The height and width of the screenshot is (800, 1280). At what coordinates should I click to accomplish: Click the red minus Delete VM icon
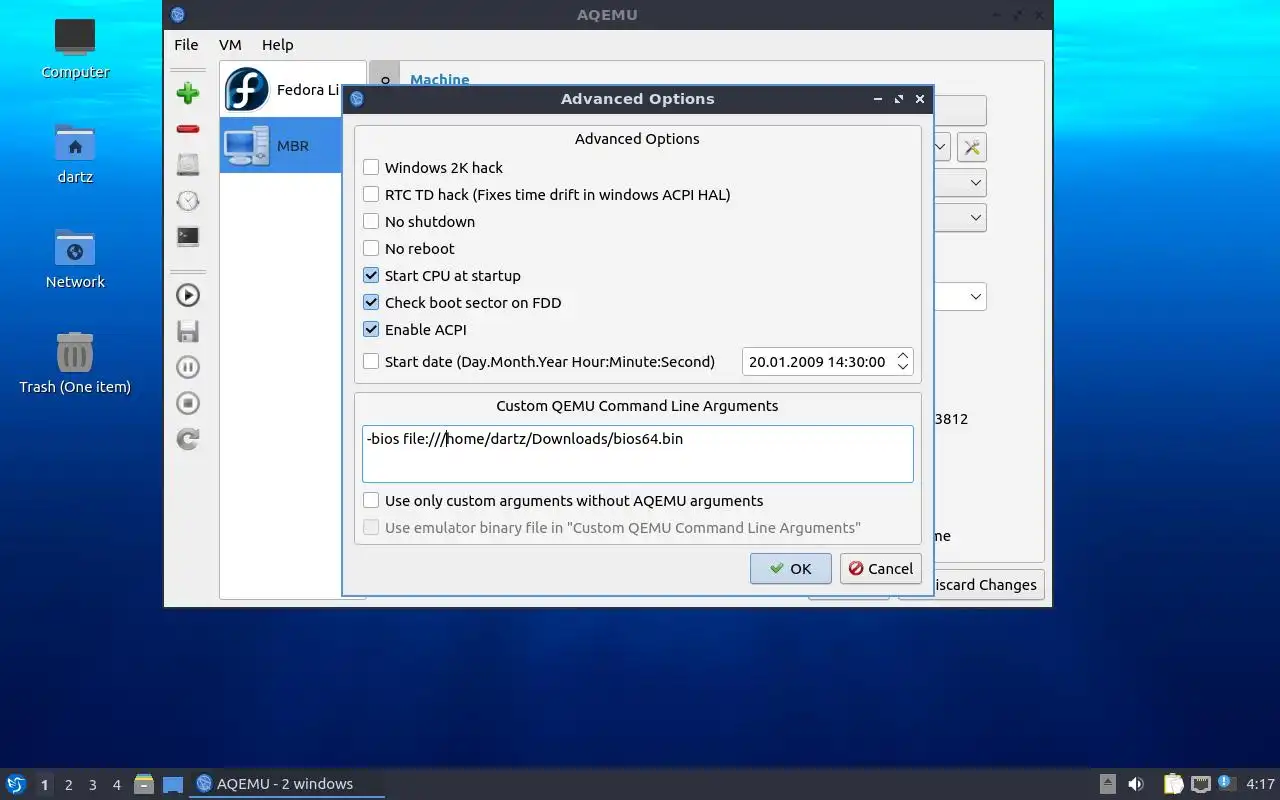[187, 129]
